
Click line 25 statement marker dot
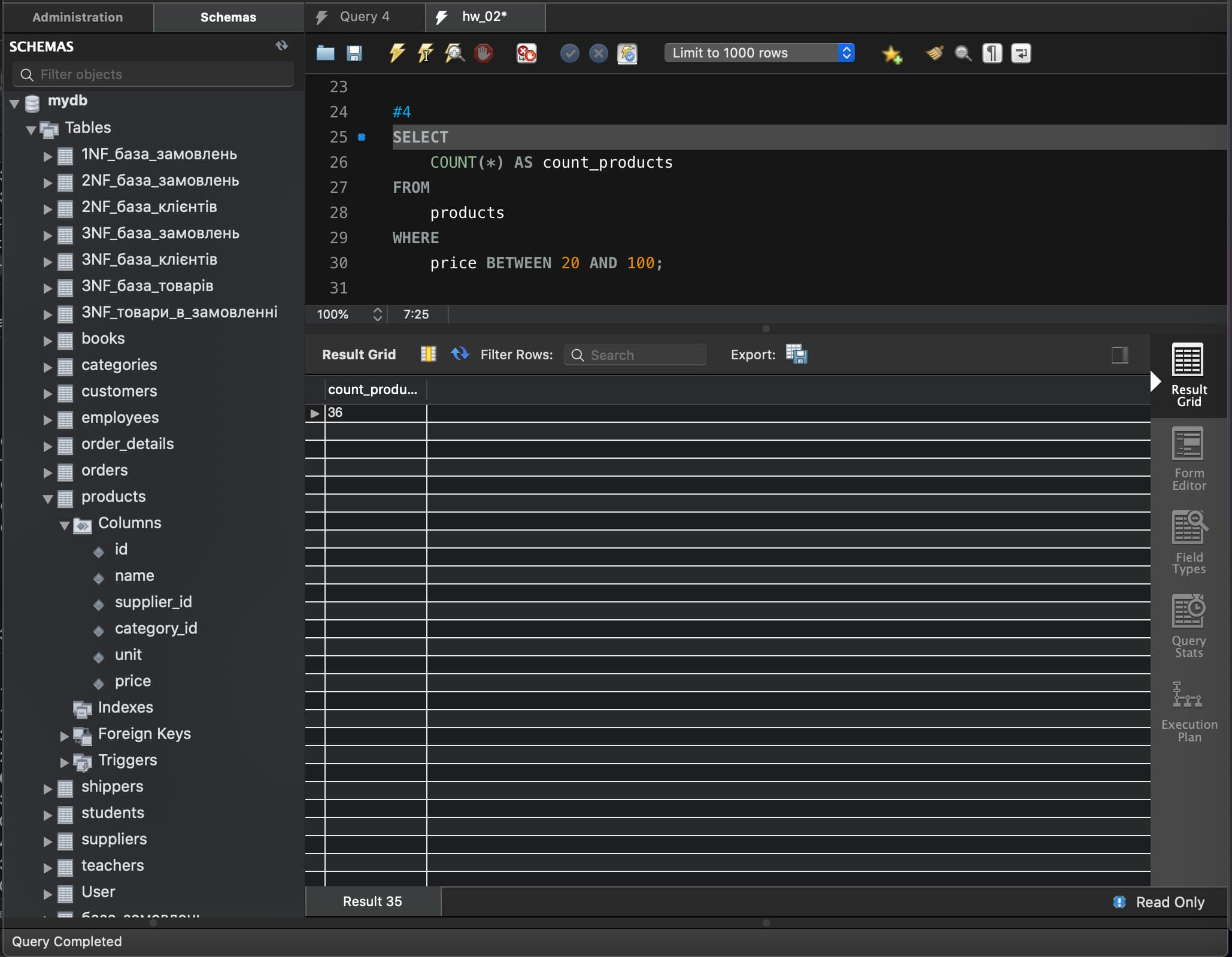pyautogui.click(x=362, y=137)
